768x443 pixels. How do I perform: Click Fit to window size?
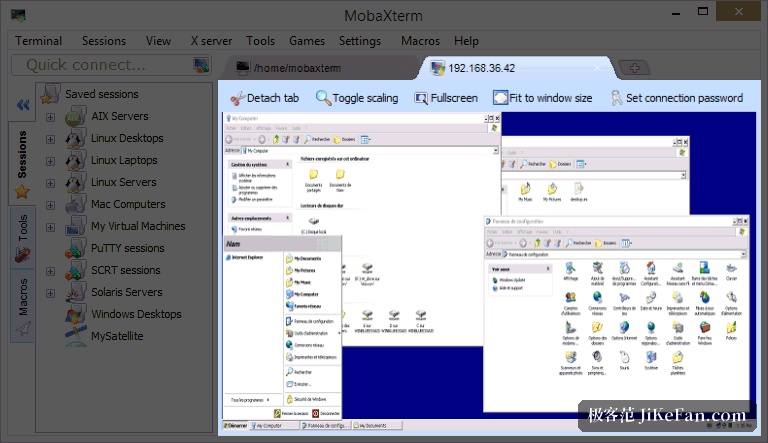point(543,98)
